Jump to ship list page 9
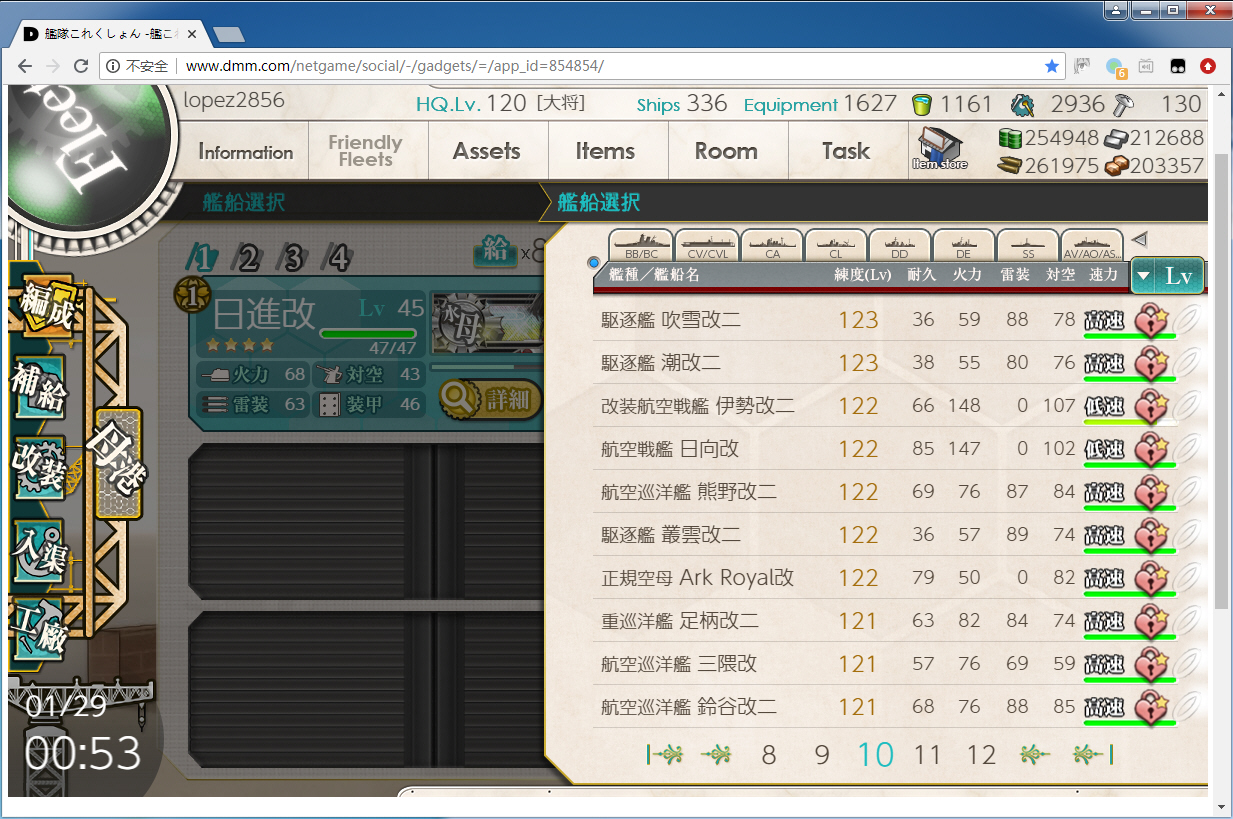 click(x=822, y=755)
